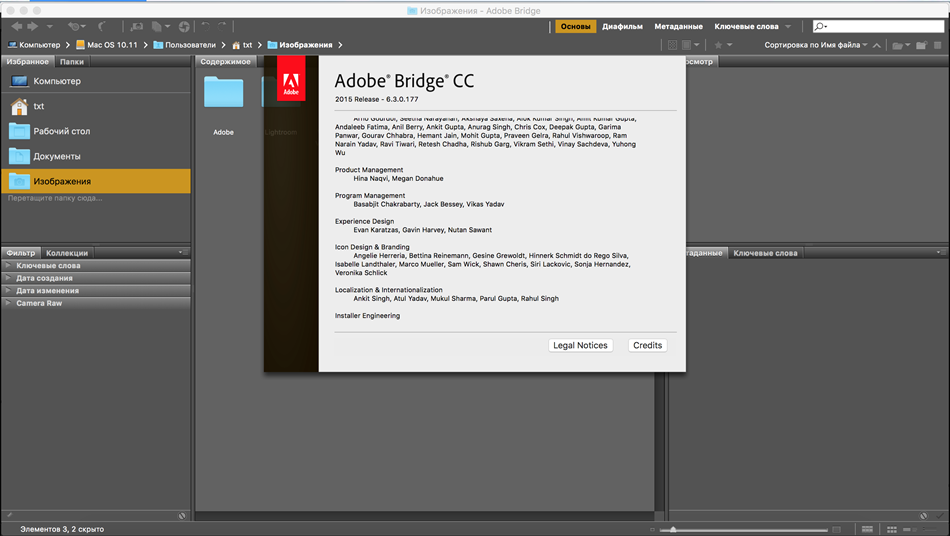Switch to Избранное tab
Viewport: 950px width, 536px height.
(28, 61)
